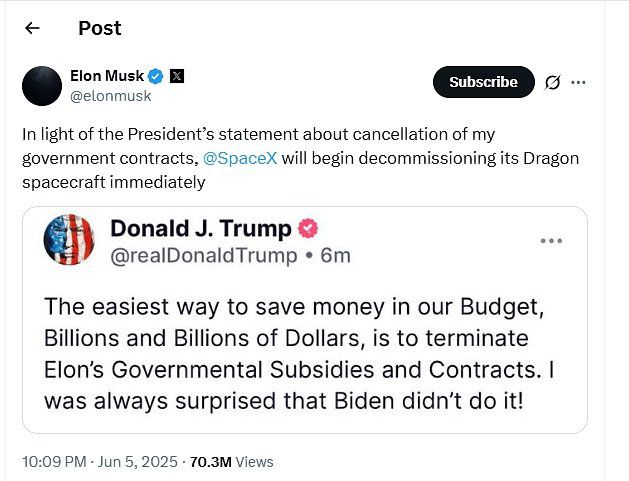
Task: Open the more options menu for Elon's post
Action: click(578, 82)
